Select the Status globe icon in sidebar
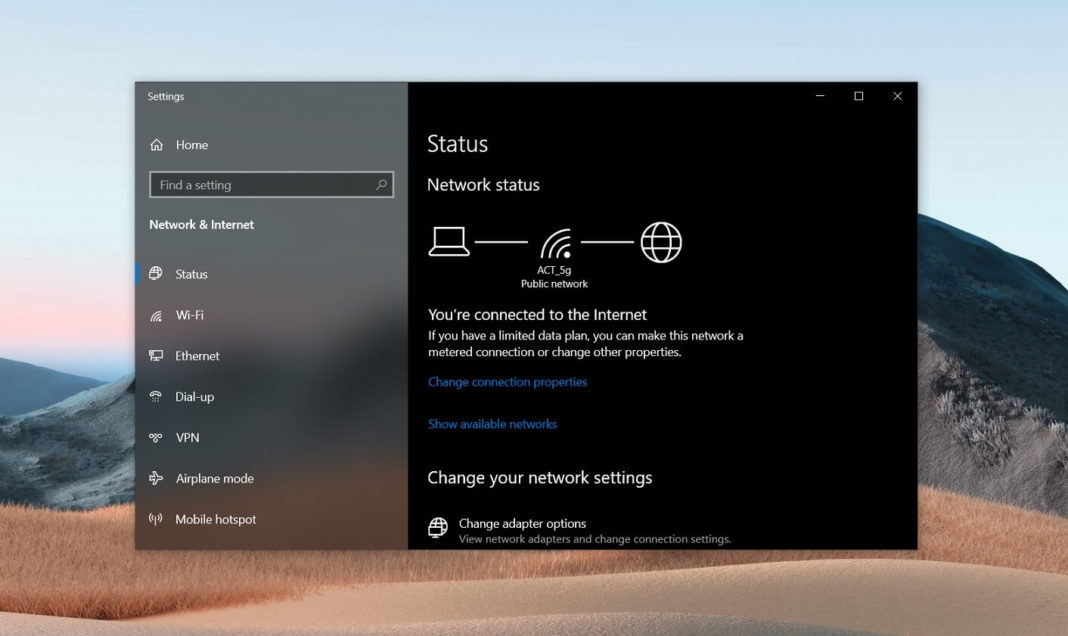Viewport: 1068px width, 636px height. (157, 273)
